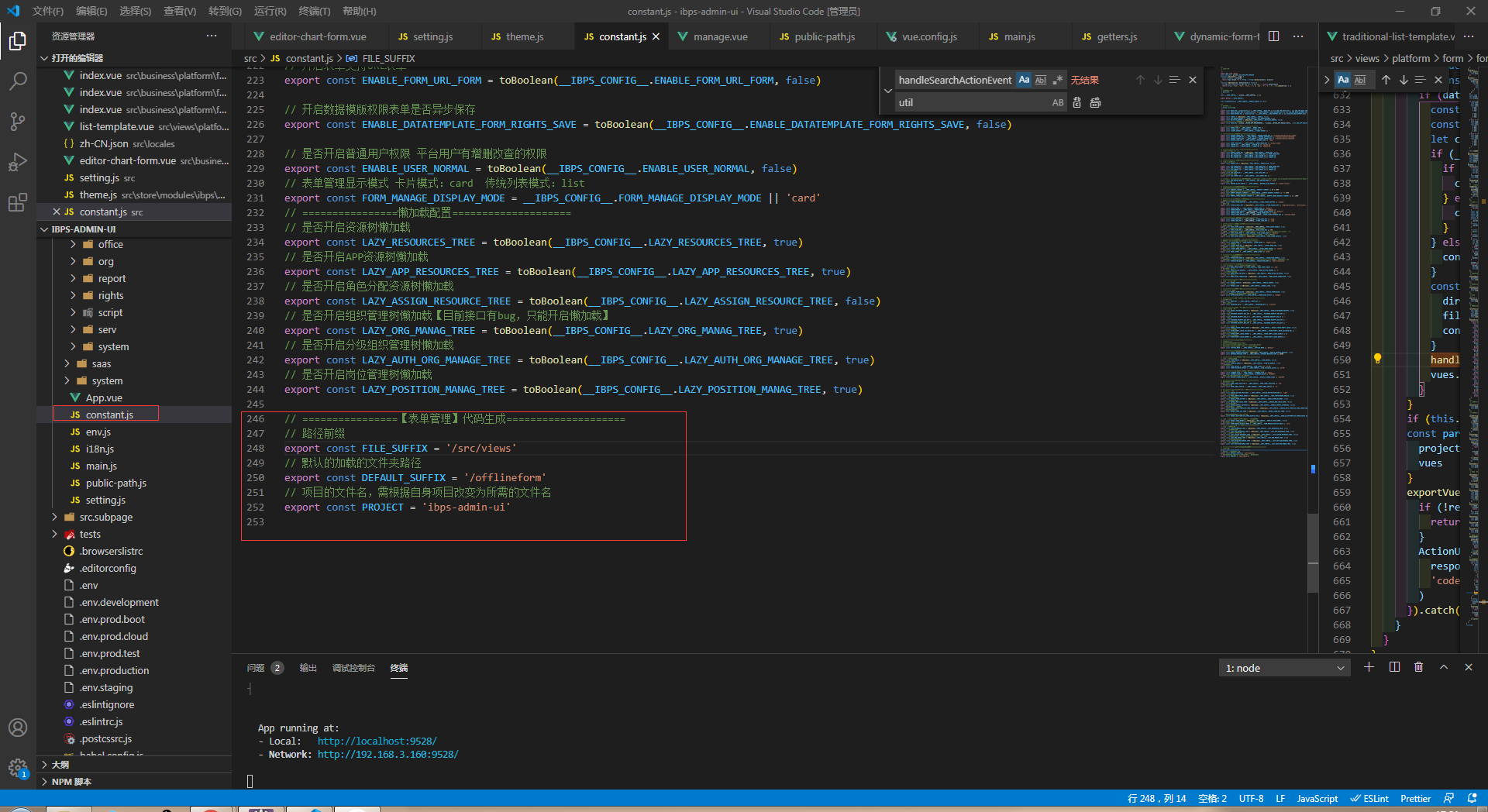Split the terminal panel

(x=1394, y=667)
